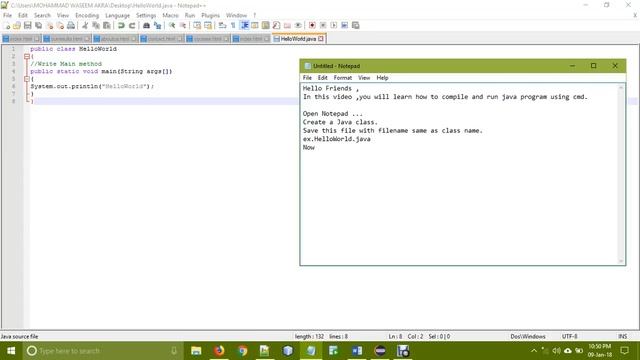Switch to the contact.html tab

161,38
